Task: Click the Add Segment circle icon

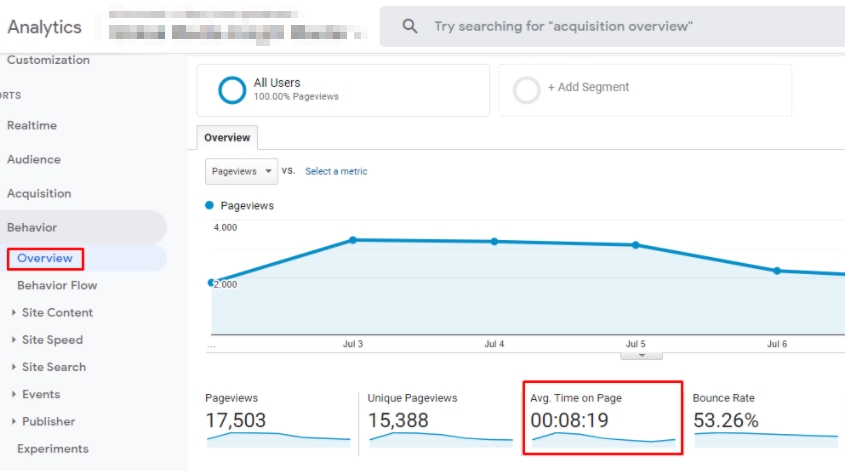Action: tap(526, 90)
